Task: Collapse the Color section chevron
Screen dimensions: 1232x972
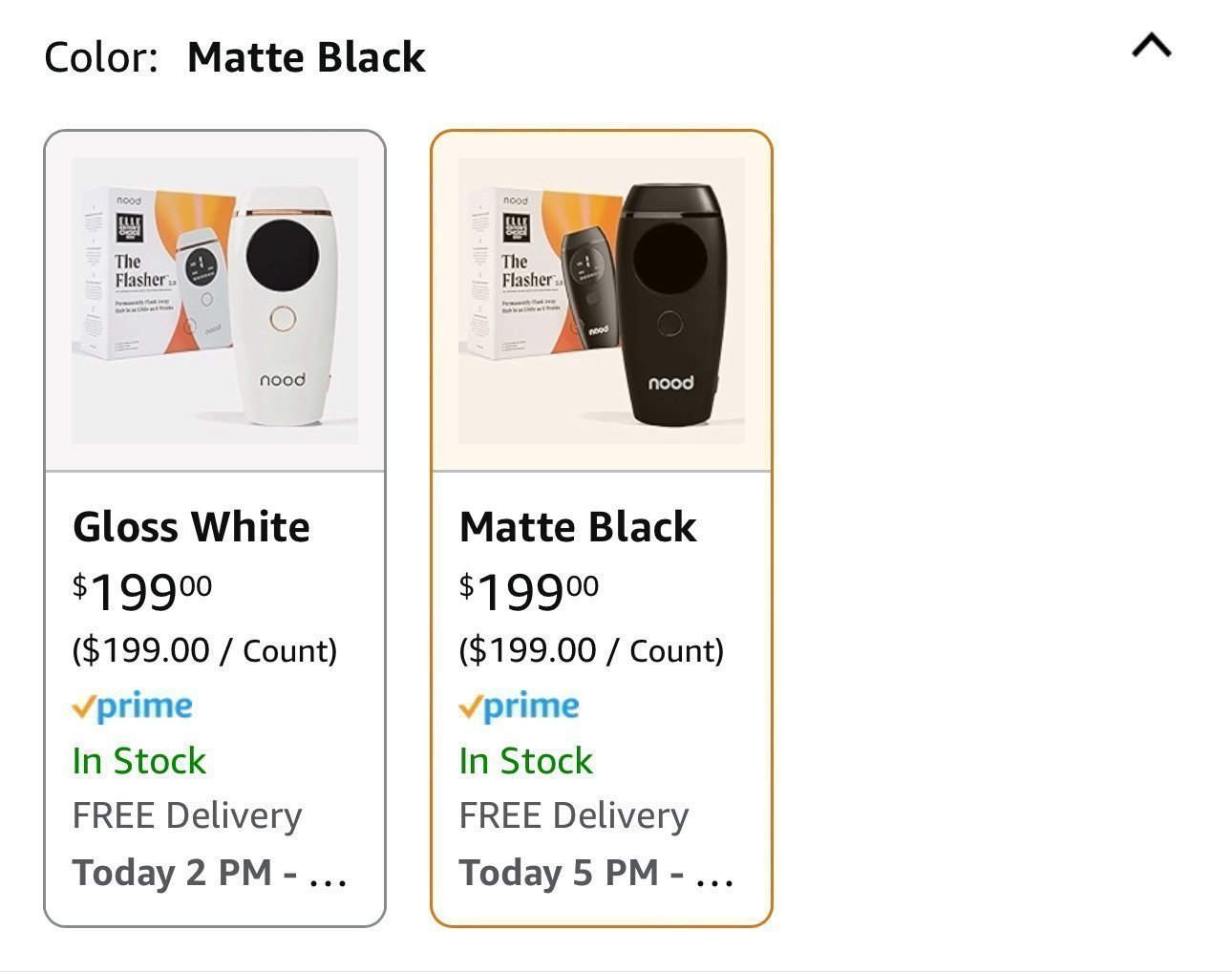Action: click(1152, 46)
